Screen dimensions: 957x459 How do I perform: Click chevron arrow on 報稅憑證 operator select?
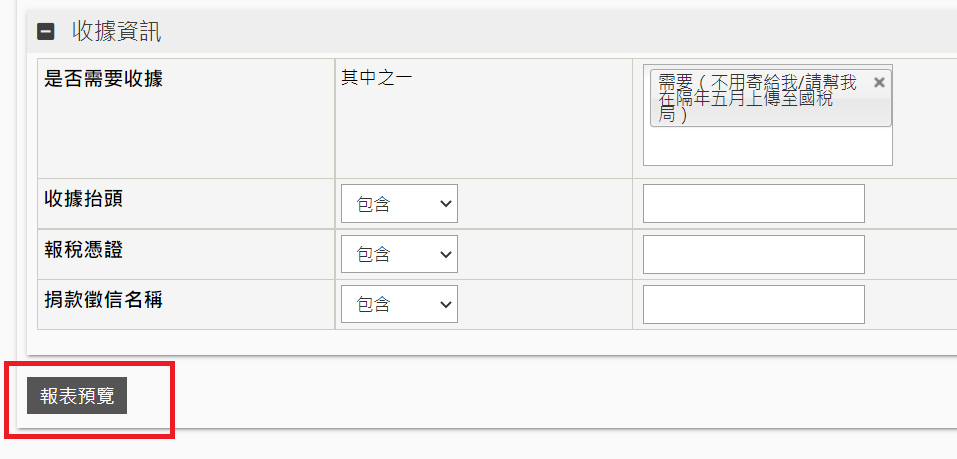446,254
